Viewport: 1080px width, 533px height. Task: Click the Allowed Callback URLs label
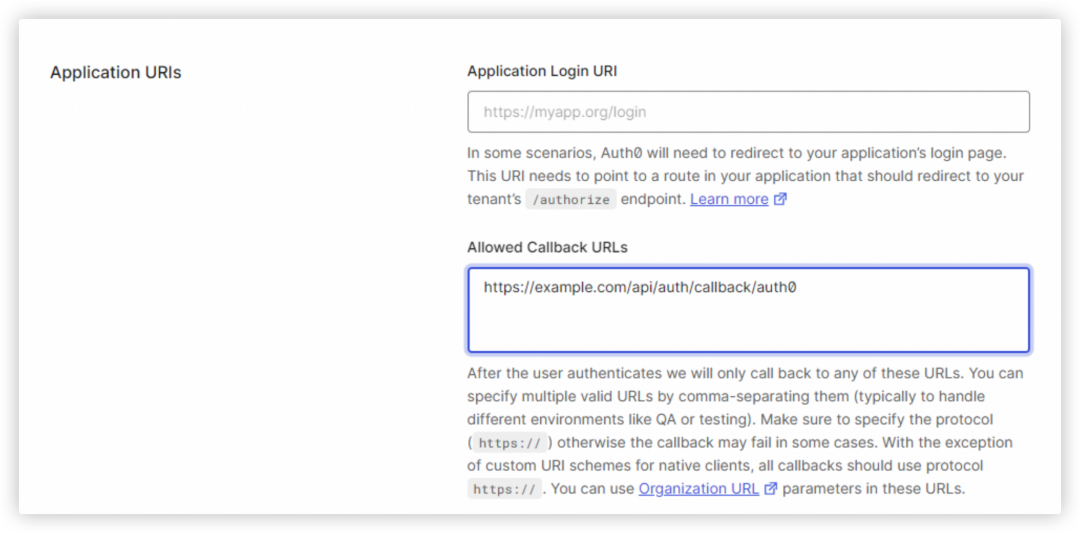tap(548, 247)
